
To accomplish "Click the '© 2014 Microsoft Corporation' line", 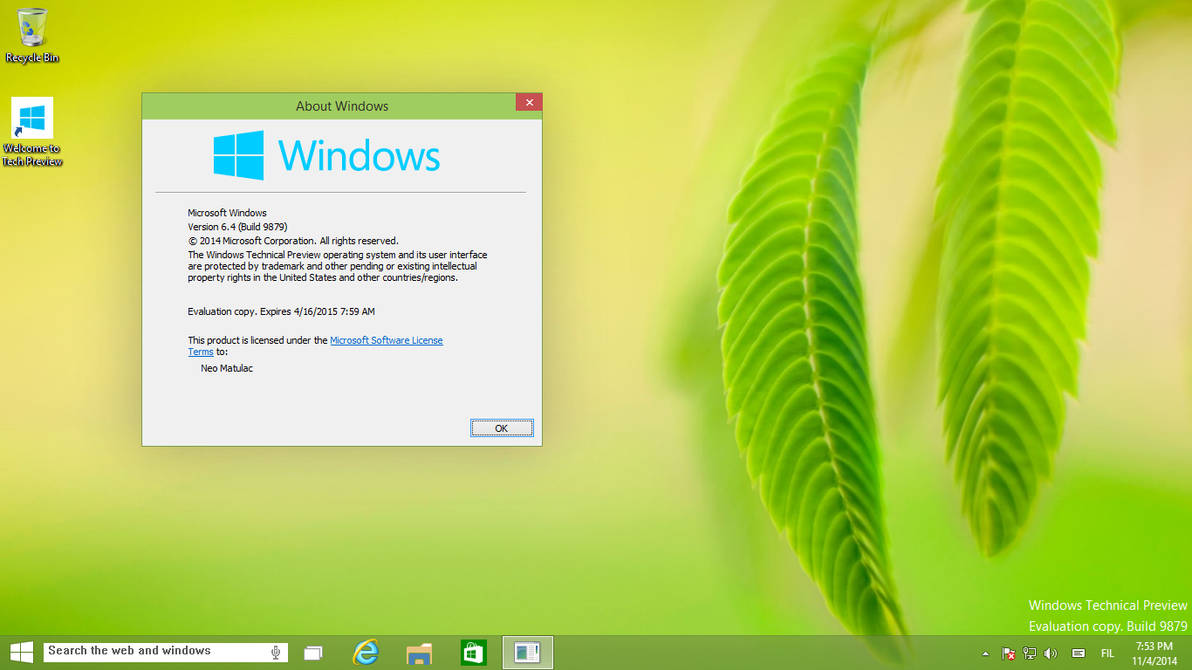I will click(293, 241).
